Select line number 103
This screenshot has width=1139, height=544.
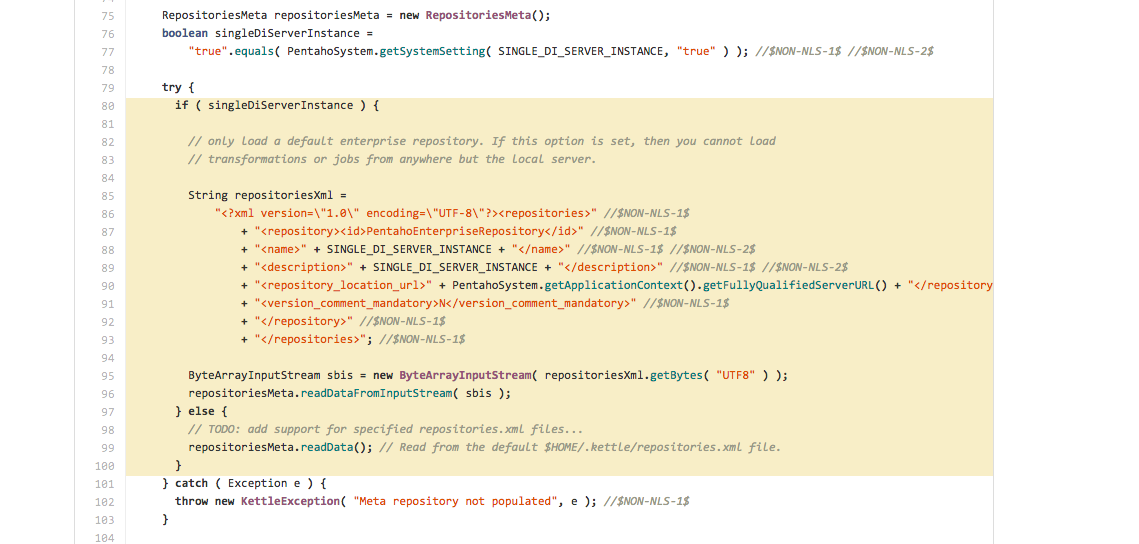tap(105, 519)
